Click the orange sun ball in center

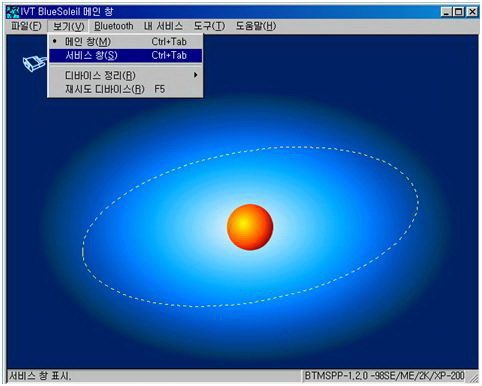[x=250, y=227]
